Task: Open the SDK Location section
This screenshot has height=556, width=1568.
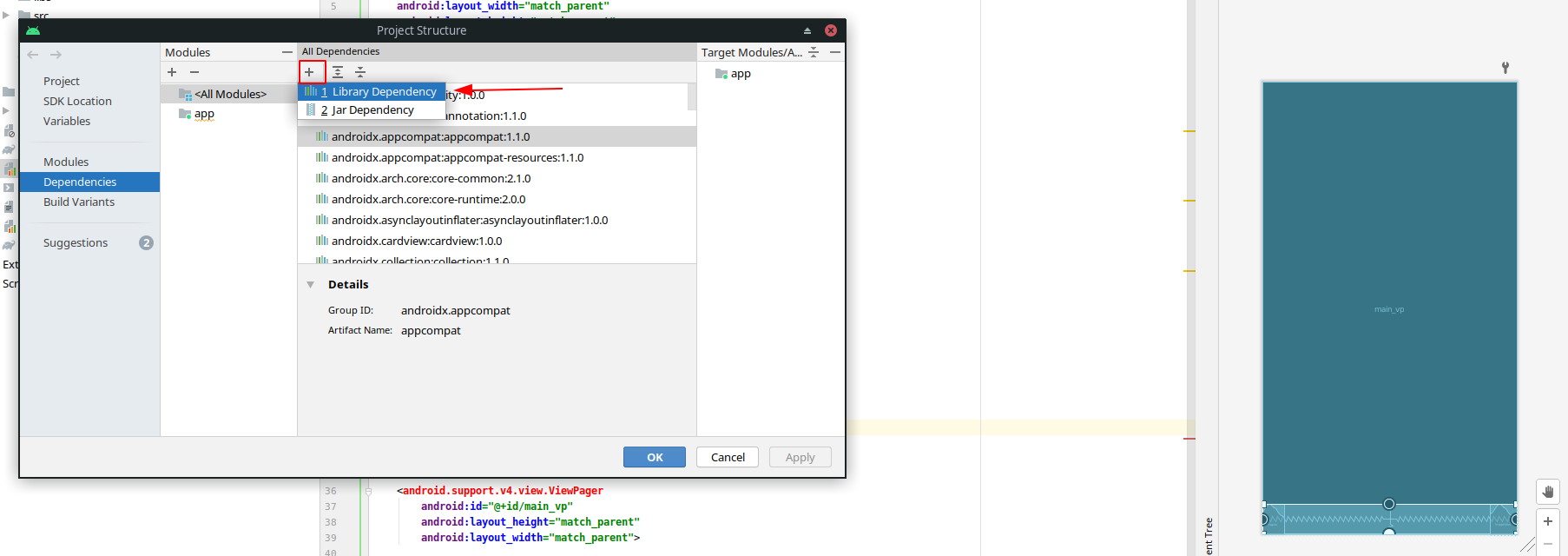Action: click(77, 101)
